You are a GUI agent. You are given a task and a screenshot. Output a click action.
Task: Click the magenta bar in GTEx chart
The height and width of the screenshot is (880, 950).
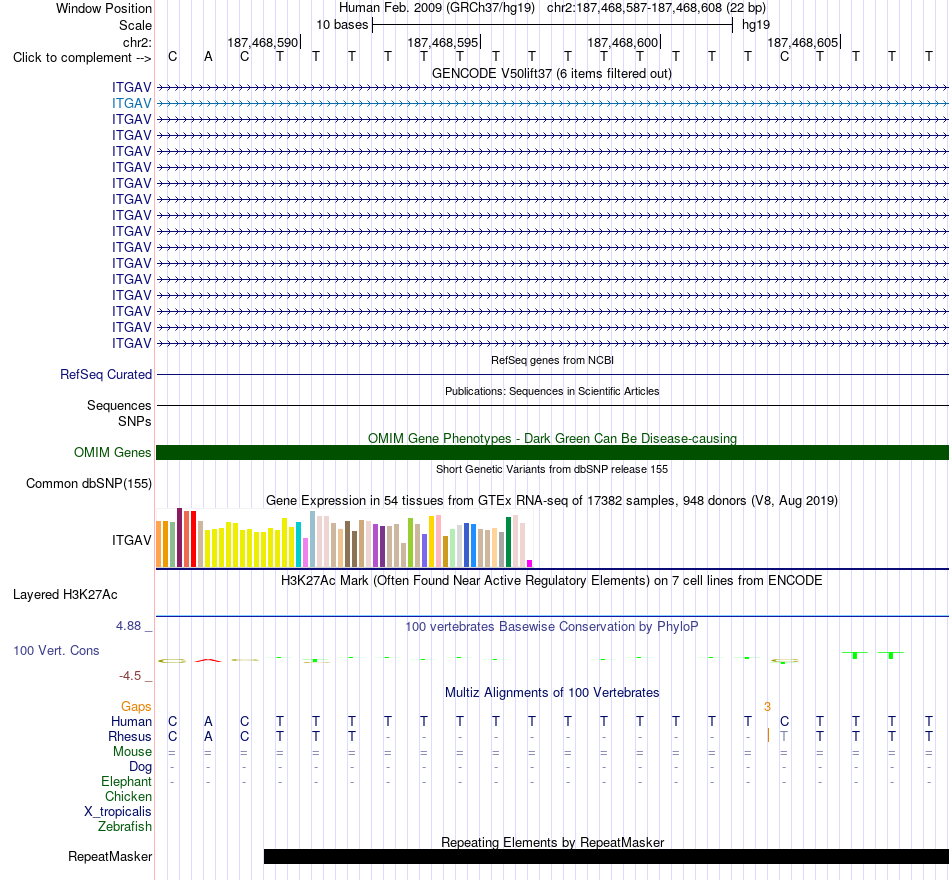[x=530, y=564]
